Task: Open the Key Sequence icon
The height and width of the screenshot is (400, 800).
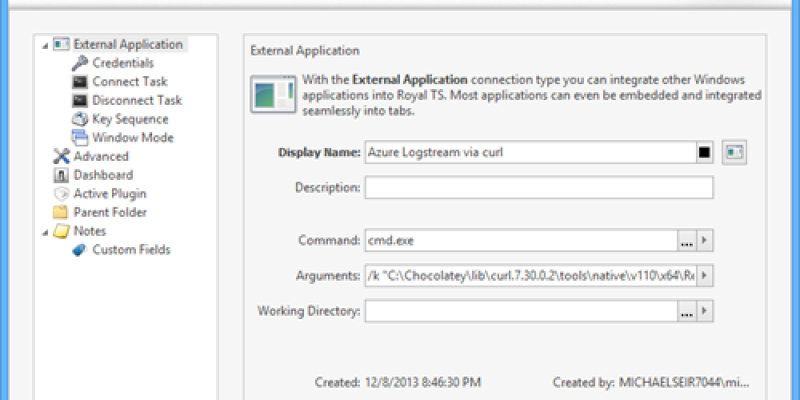Action: 79,119
